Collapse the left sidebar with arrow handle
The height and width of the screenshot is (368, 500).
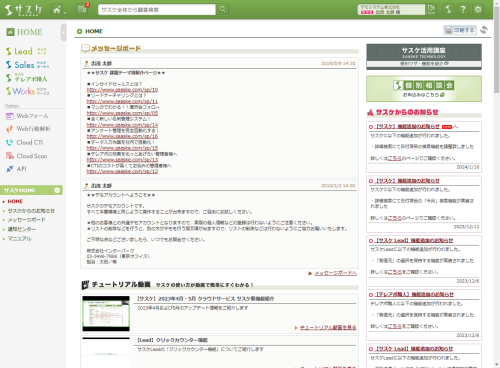click(x=63, y=32)
